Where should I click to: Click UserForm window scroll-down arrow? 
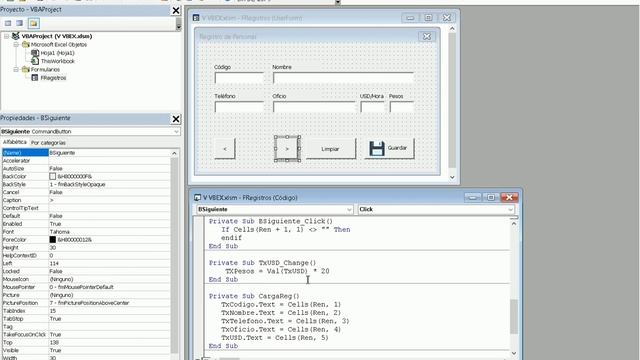pyautogui.click(x=452, y=177)
